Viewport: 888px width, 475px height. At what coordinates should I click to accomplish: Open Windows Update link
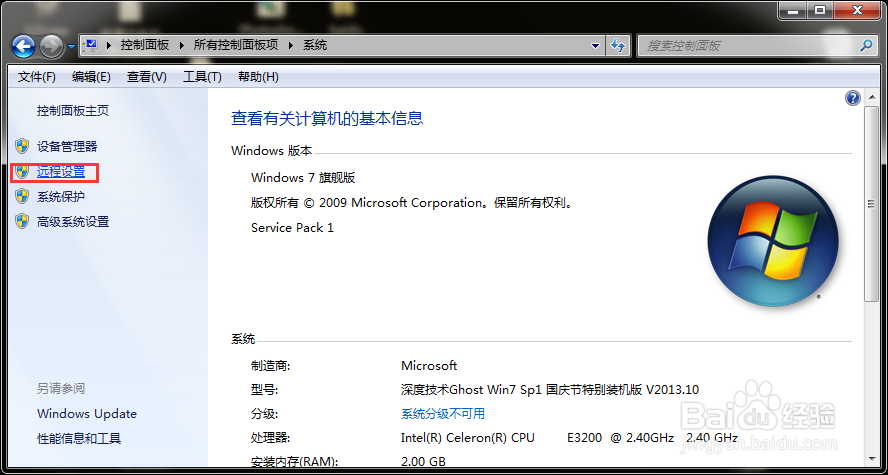(x=87, y=414)
